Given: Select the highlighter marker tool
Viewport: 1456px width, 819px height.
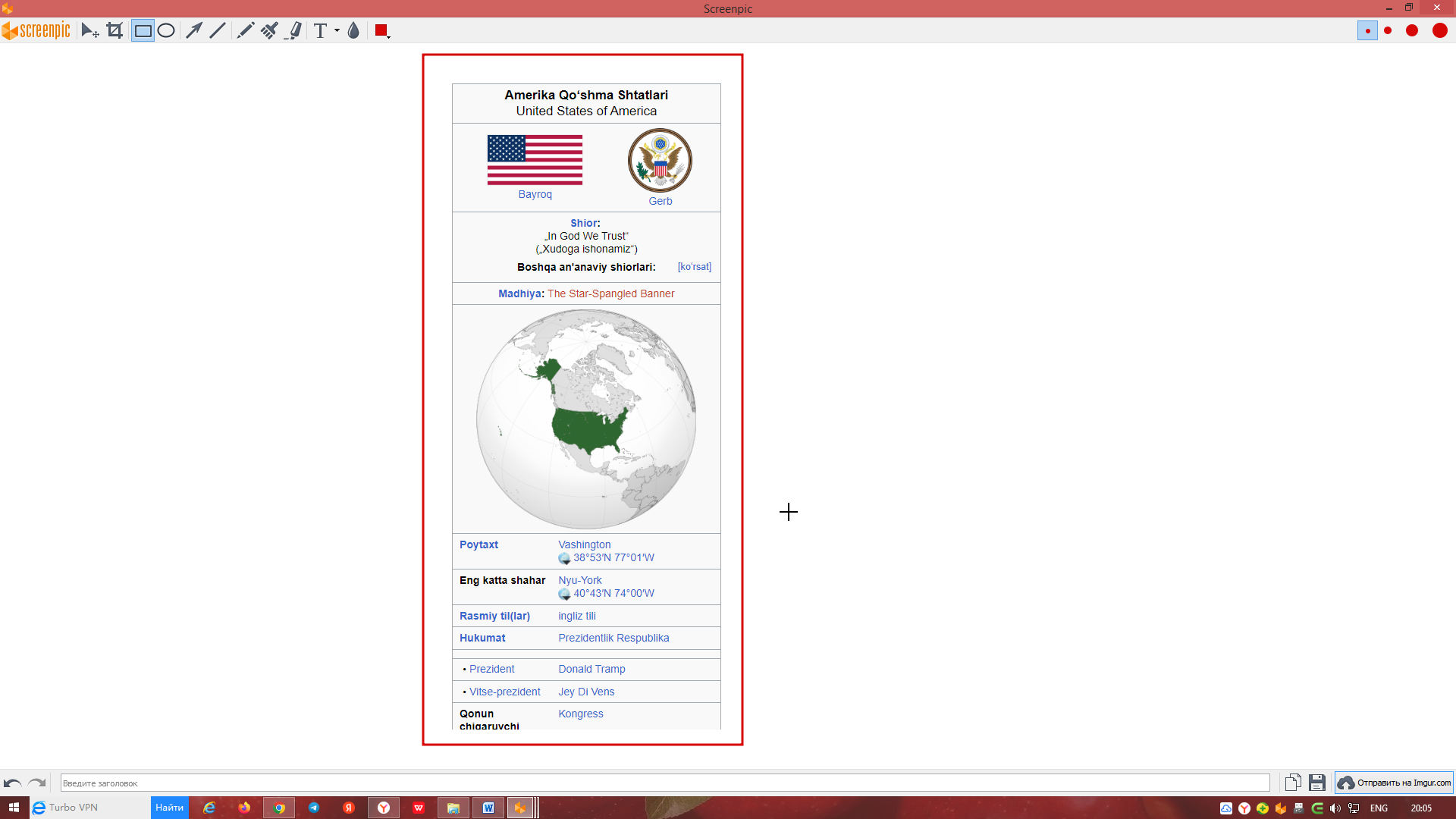Looking at the screenshot, I should point(294,31).
